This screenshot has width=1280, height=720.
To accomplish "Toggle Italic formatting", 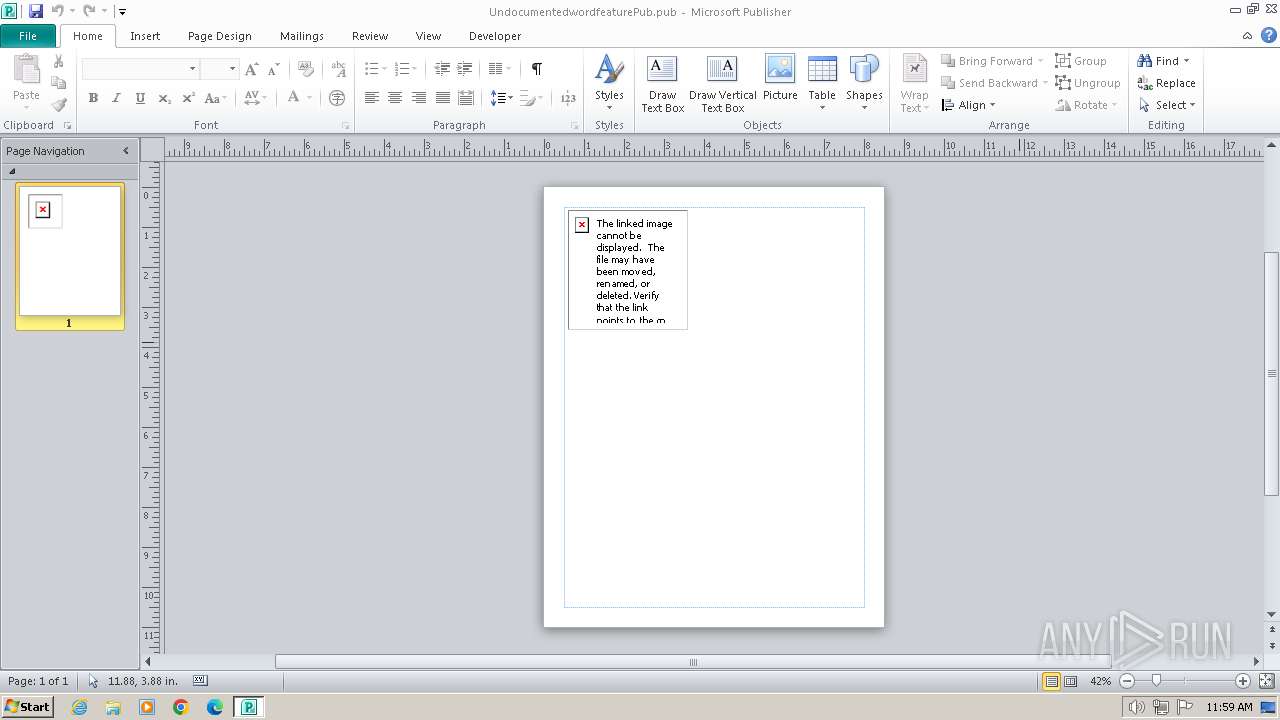I will [116, 98].
